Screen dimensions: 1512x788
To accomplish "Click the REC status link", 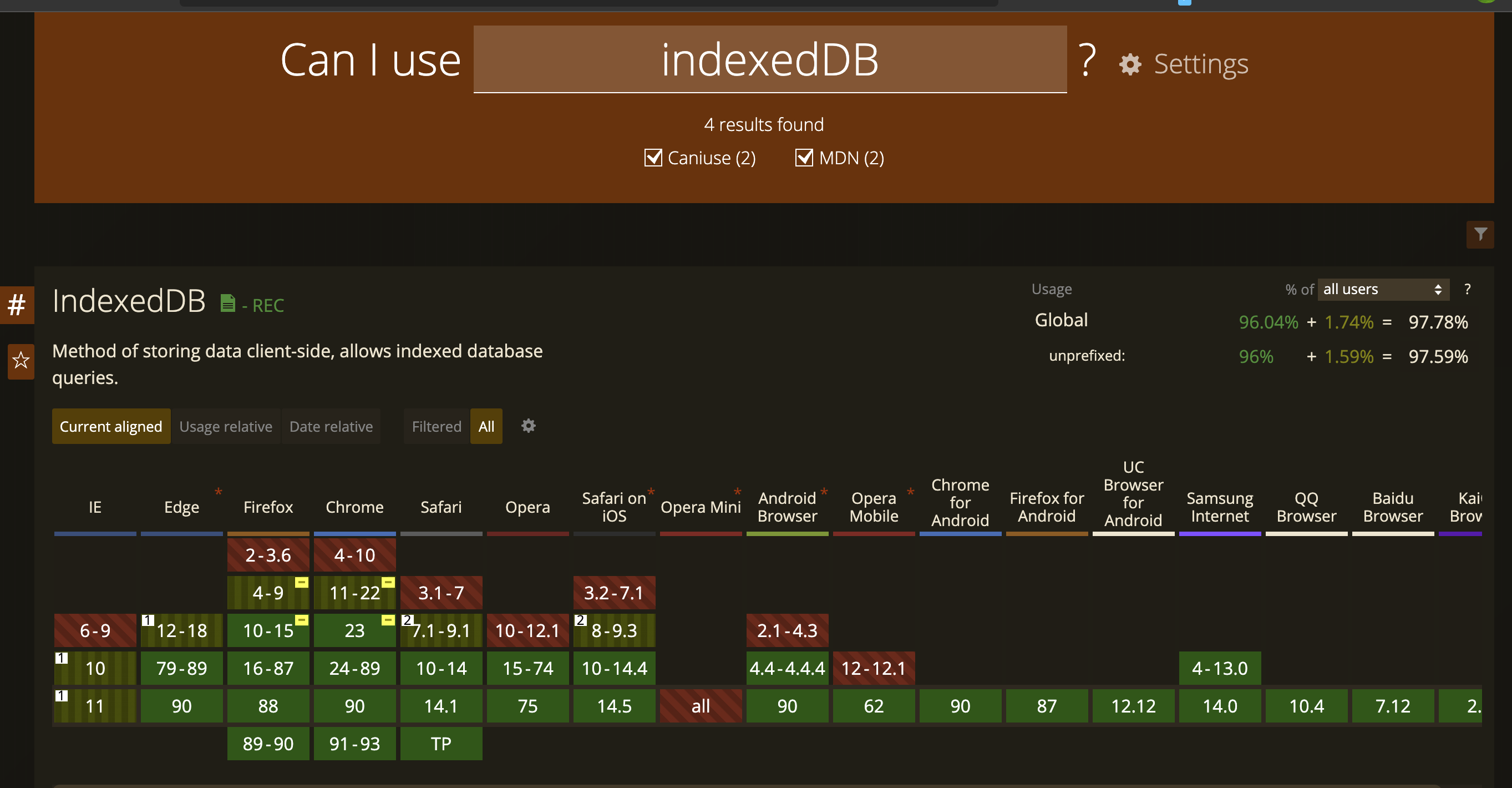I will pyautogui.click(x=268, y=305).
